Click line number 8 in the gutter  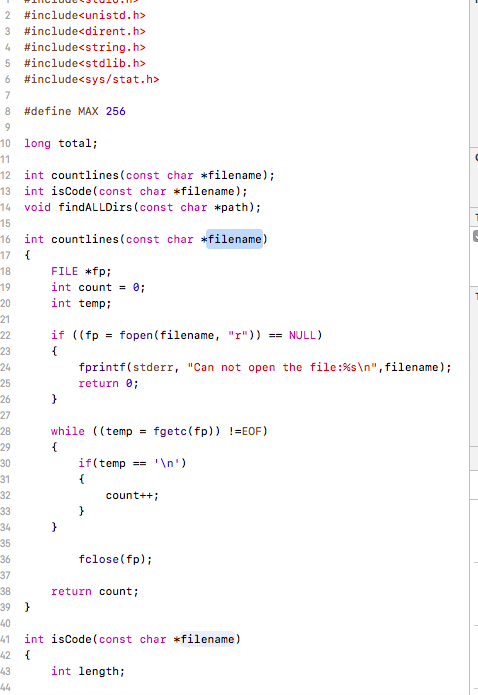pos(8,112)
